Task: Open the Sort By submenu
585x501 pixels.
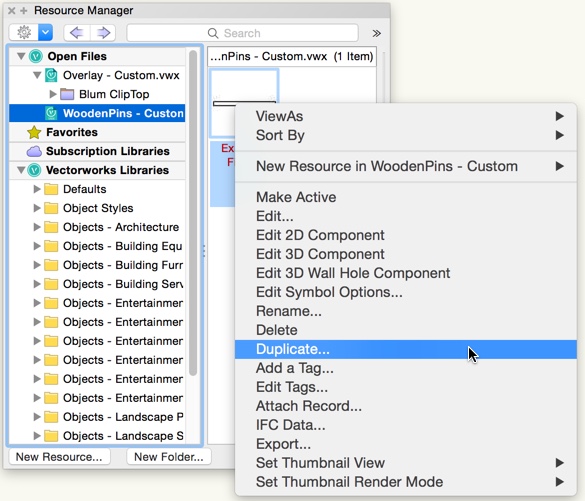Action: coord(406,135)
